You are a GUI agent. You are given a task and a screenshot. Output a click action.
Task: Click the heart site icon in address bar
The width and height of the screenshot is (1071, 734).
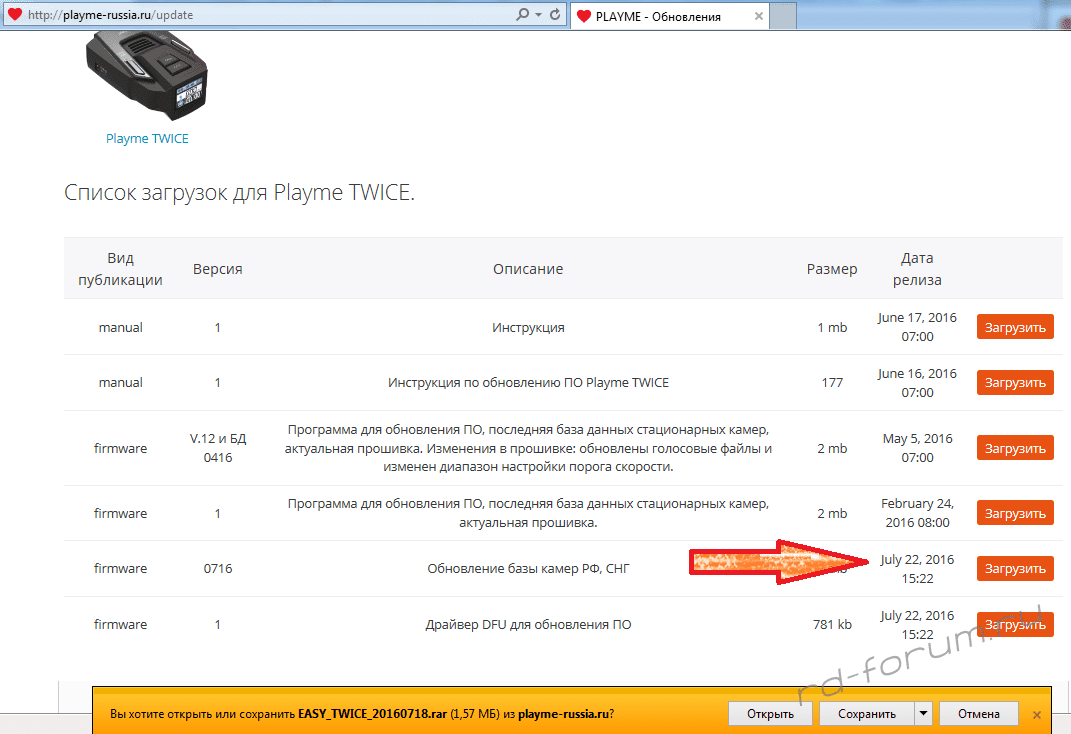pos(14,16)
